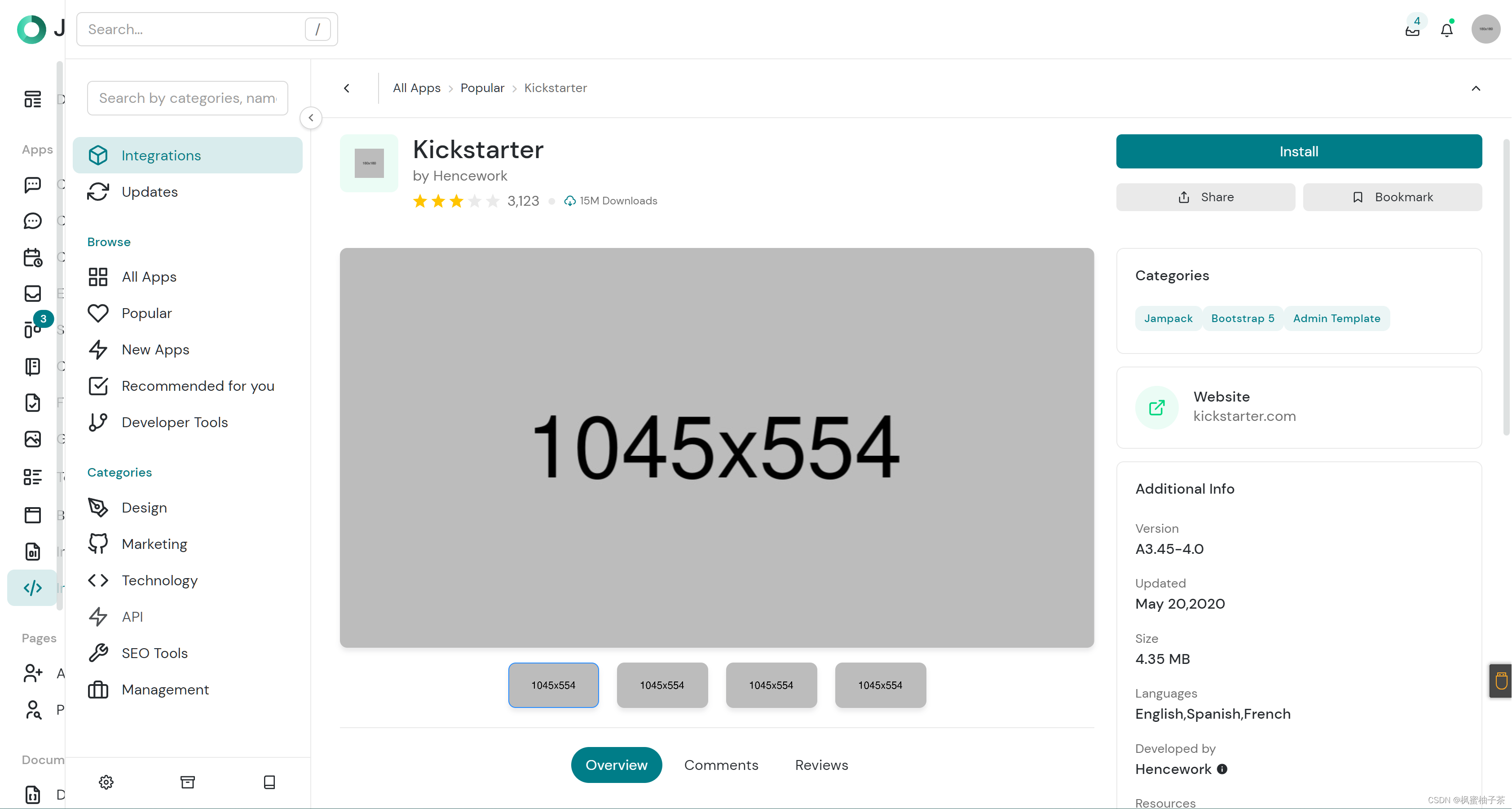
Task: Click the Bootstrap 5 category tag
Action: 1243,318
